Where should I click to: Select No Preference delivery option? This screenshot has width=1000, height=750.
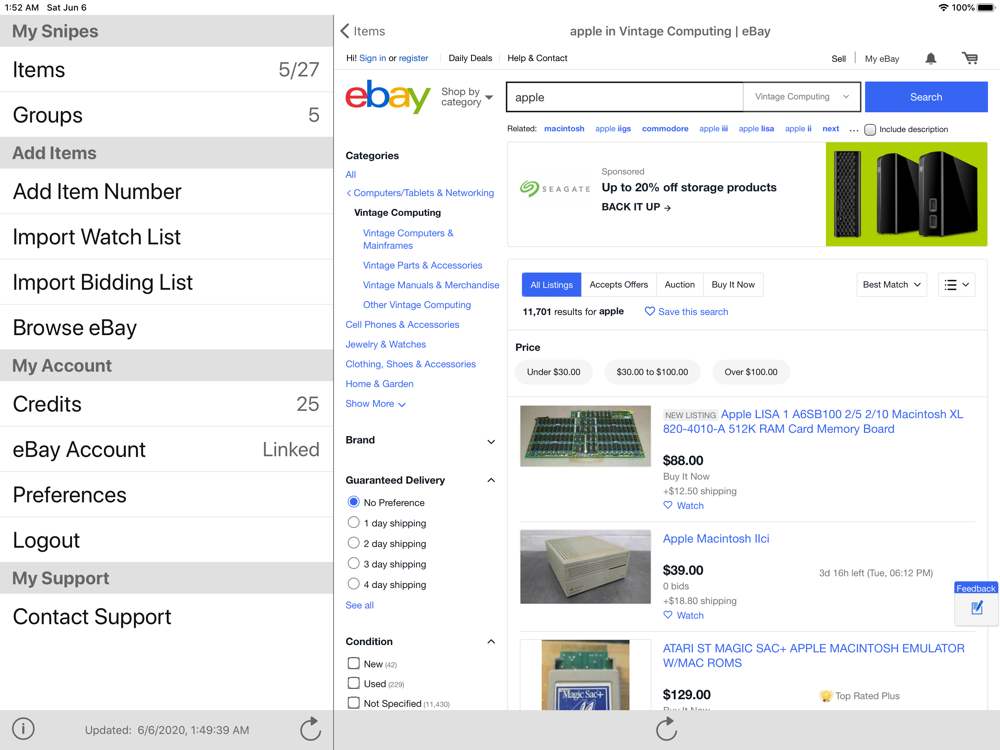coord(353,502)
